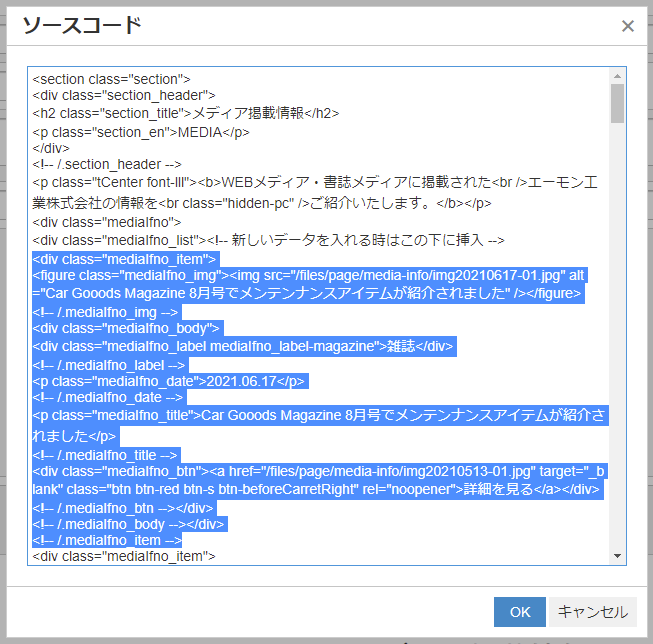Click the h2 メディア掲載情報 line
The width and height of the screenshot is (653, 644).
pos(185,114)
